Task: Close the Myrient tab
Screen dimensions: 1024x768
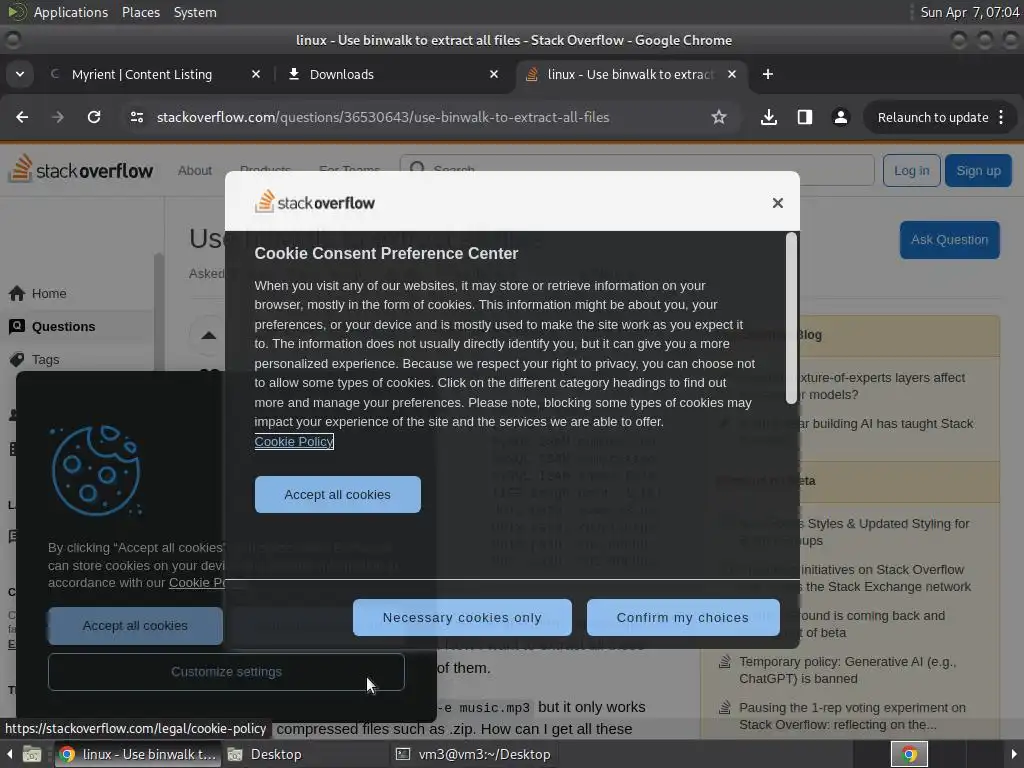Action: pyautogui.click(x=256, y=74)
